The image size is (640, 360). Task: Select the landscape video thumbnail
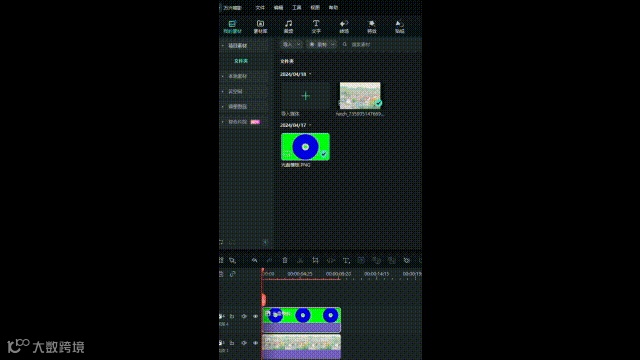[x=360, y=96]
